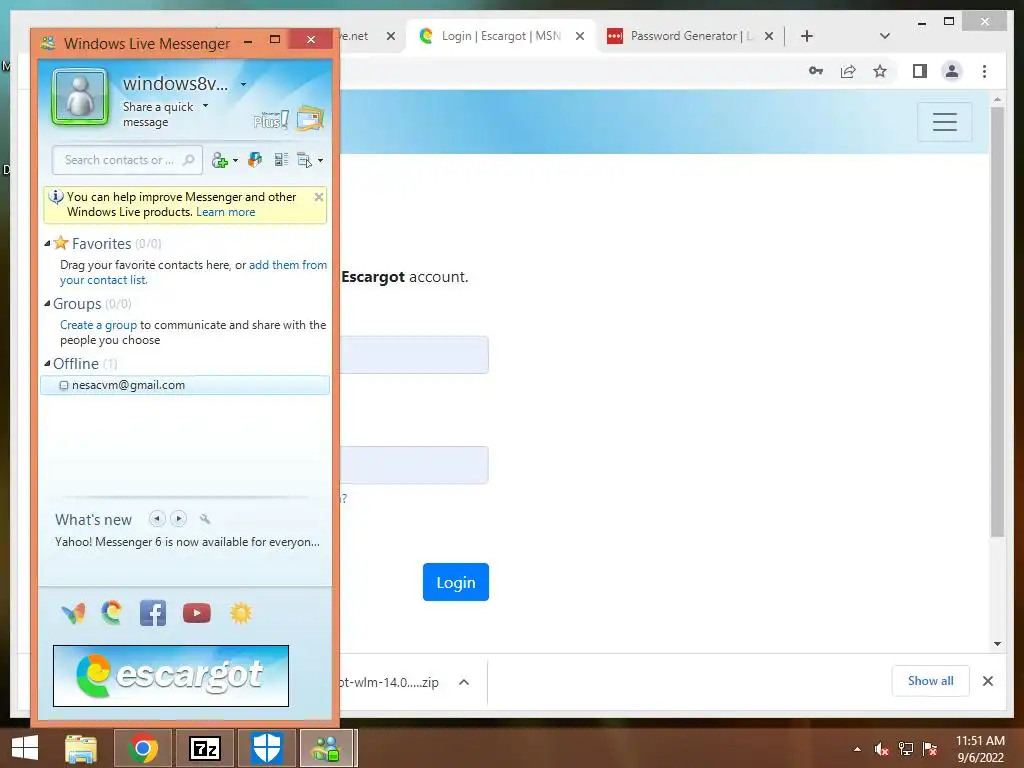Open Chrome profile avatar icon
Image resolution: width=1024 pixels, height=768 pixels.
coord(952,71)
